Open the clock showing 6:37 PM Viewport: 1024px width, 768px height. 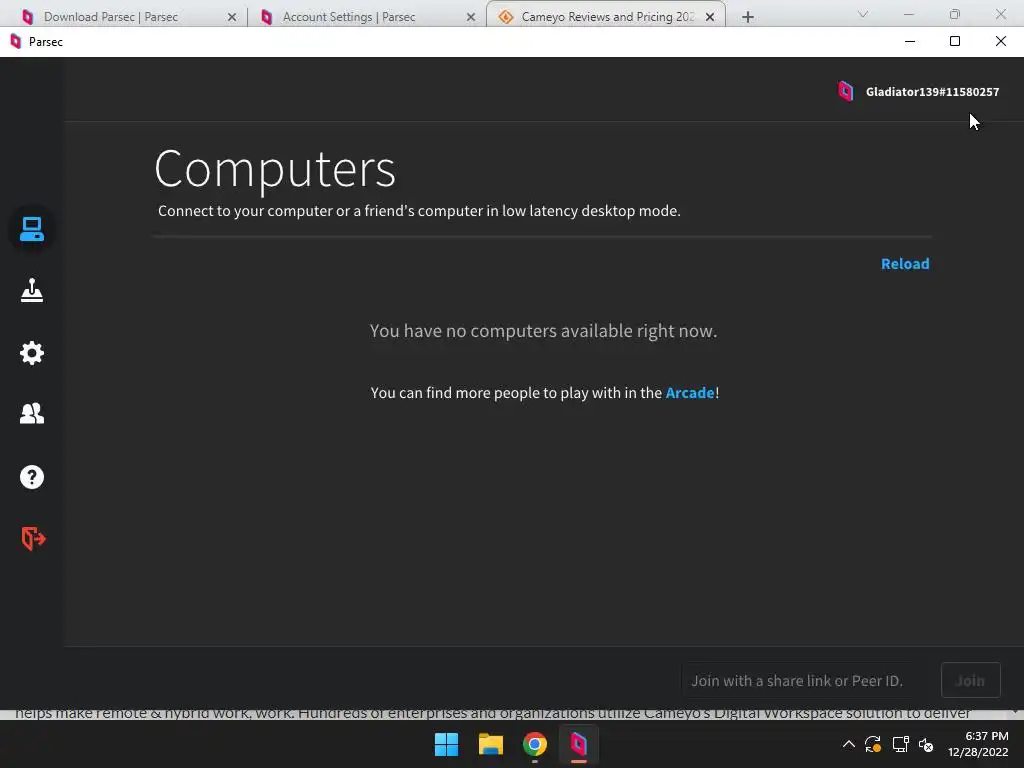click(x=978, y=744)
